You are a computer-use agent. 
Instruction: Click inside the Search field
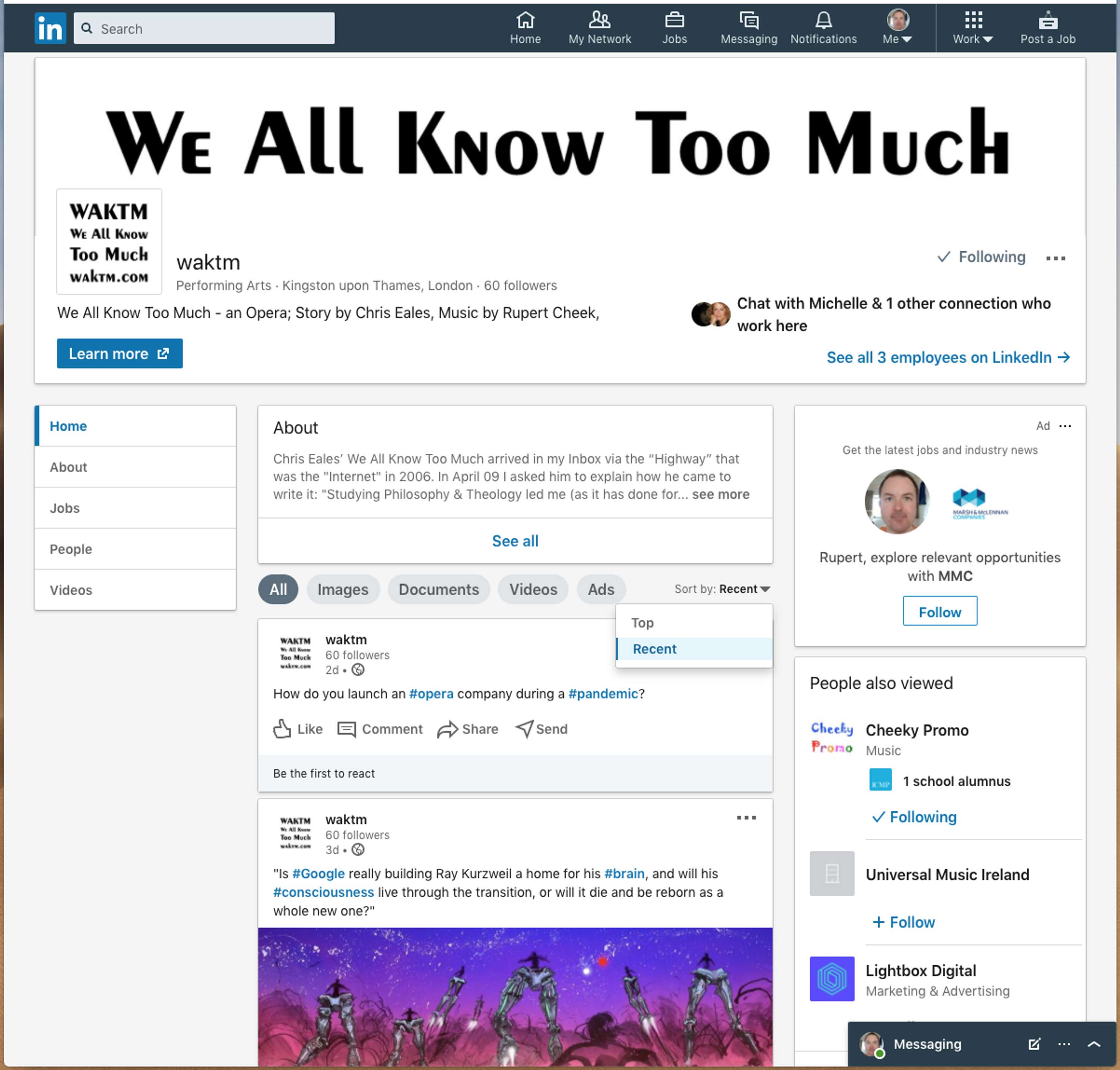point(204,28)
